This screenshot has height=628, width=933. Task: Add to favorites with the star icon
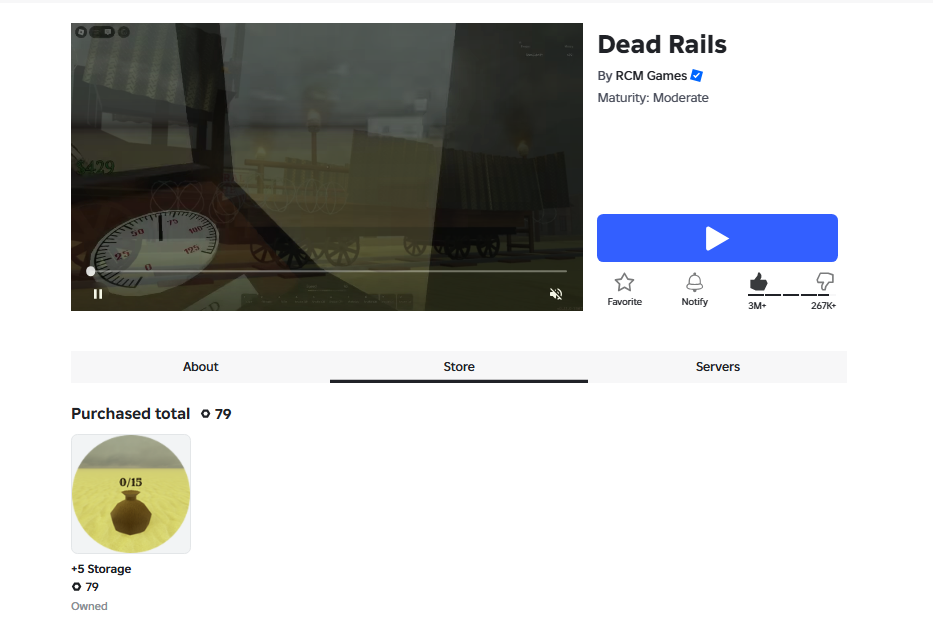624,282
